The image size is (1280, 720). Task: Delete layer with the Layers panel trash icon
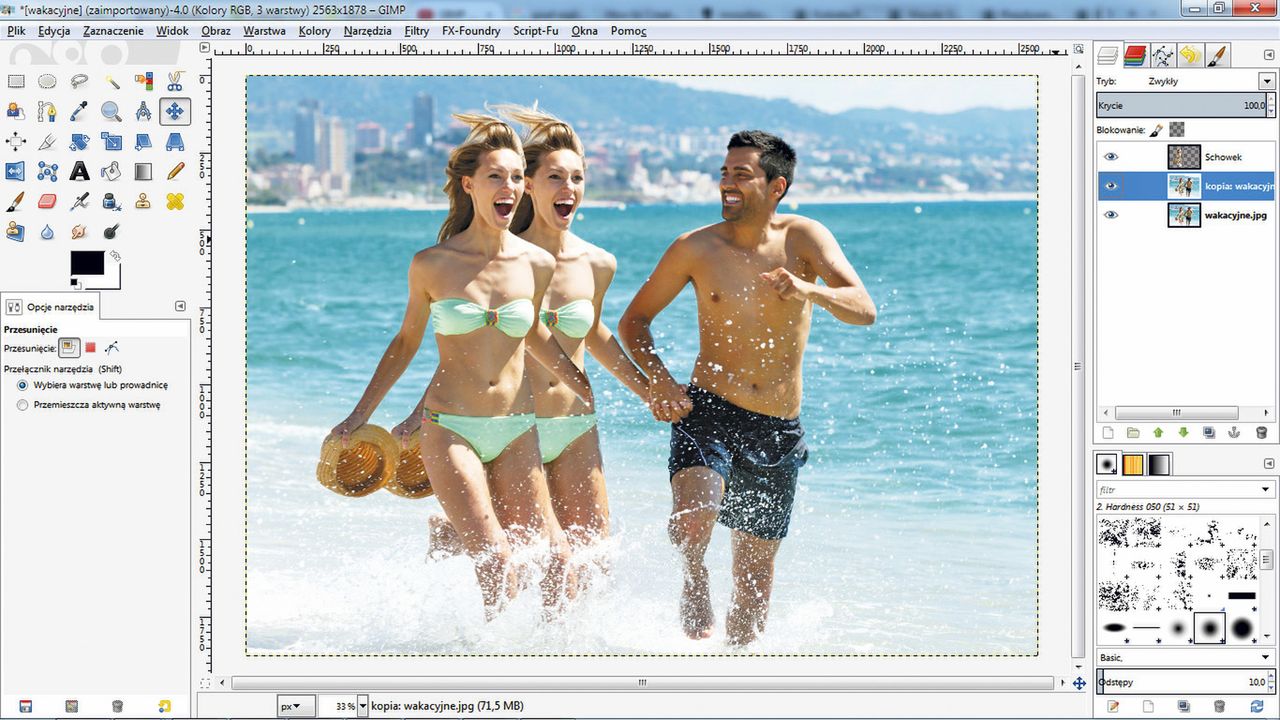(1261, 433)
